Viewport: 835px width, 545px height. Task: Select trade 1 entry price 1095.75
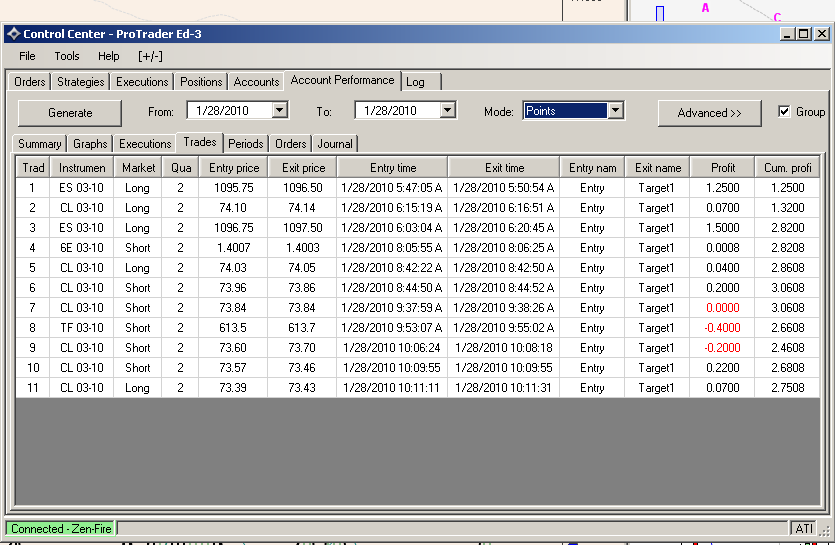(233, 188)
